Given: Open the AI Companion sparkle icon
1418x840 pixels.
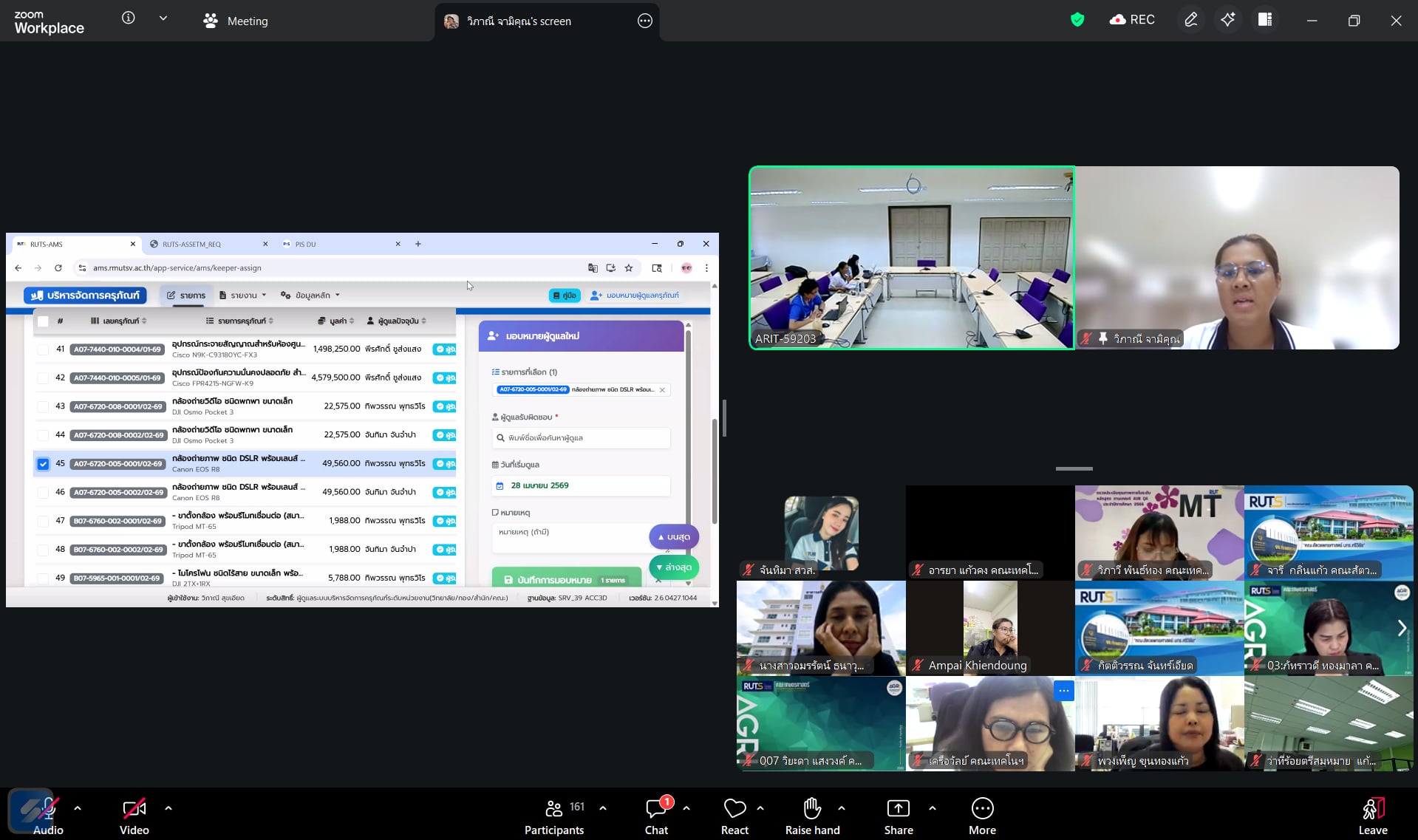Looking at the screenshot, I should point(1227,20).
